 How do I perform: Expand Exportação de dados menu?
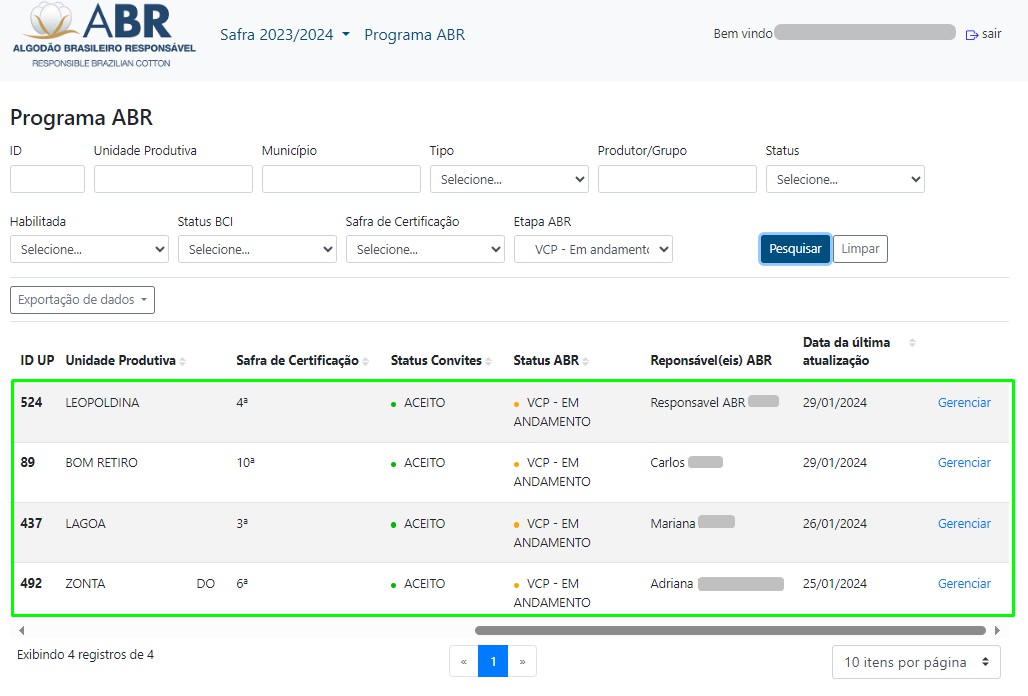[82, 300]
